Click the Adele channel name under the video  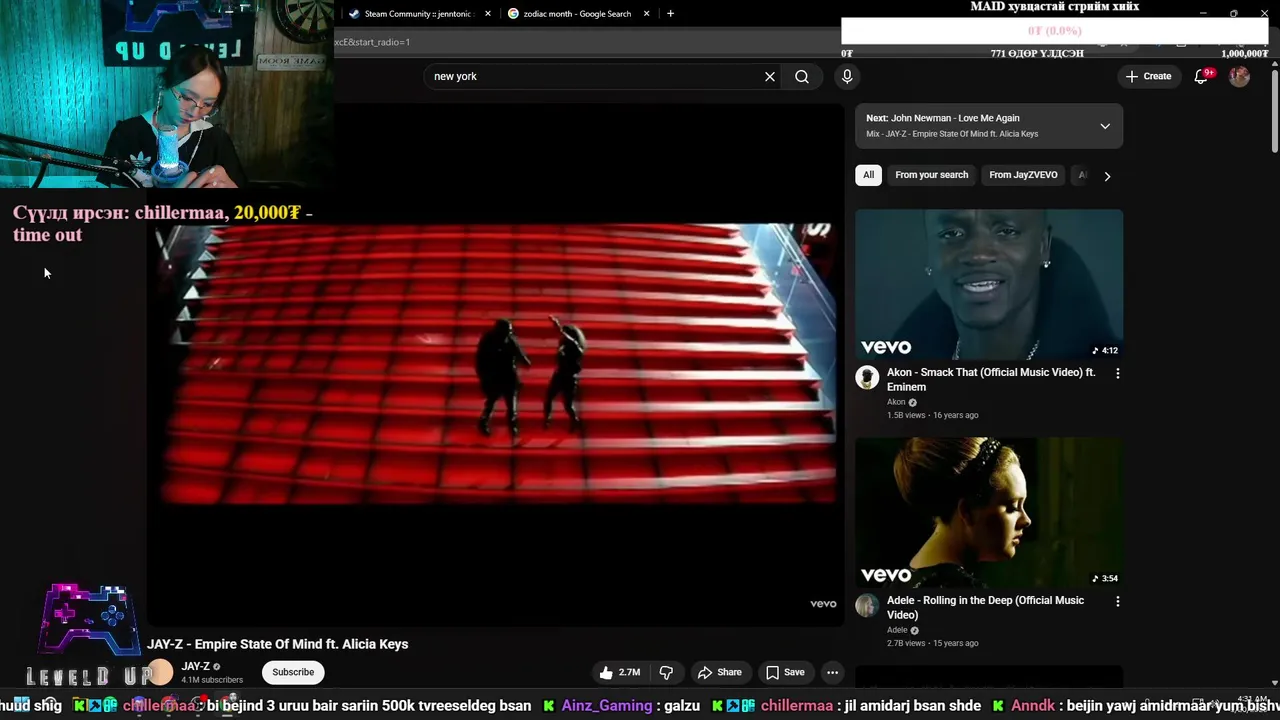pos(897,630)
